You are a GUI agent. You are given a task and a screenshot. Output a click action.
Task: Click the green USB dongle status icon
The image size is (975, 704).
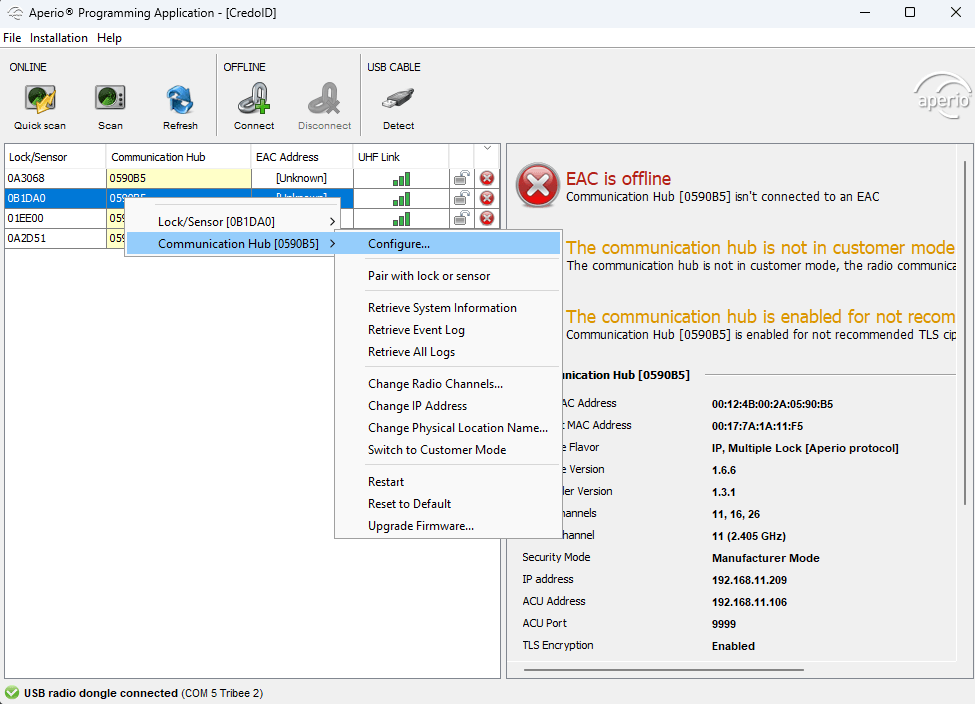click(x=12, y=692)
